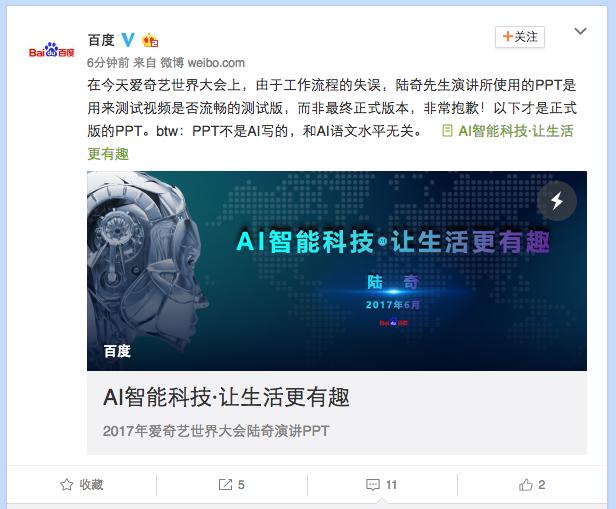Click the lightning bolt icon on the image
The image size is (616, 509).
pyautogui.click(x=557, y=201)
